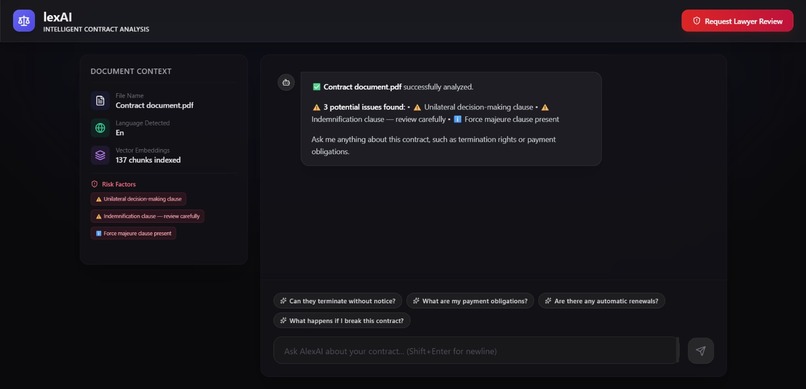Click the send message paper-plane button
The height and width of the screenshot is (389, 806).
coord(701,351)
